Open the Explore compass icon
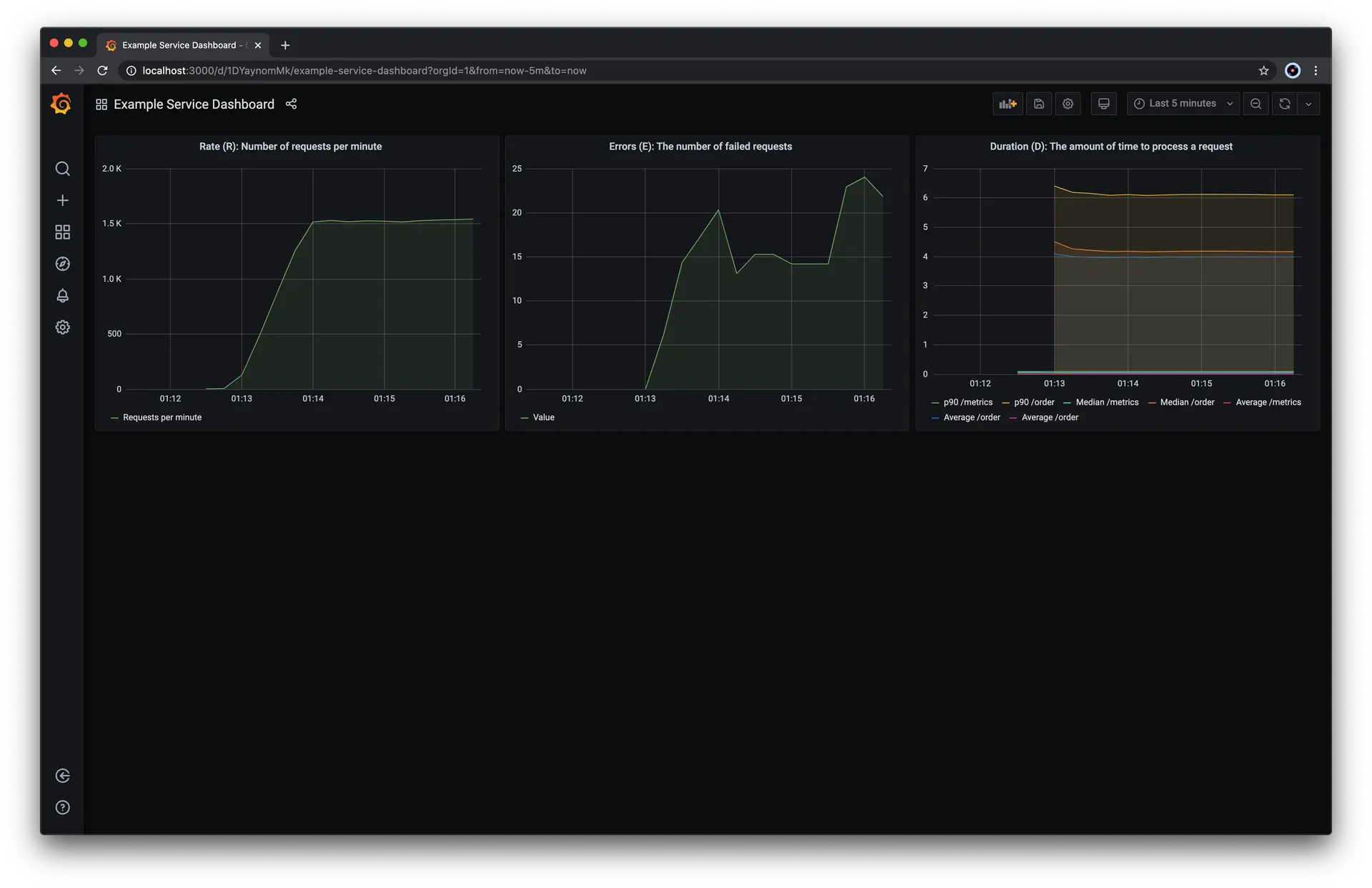Image resolution: width=1372 pixels, height=888 pixels. 63,264
